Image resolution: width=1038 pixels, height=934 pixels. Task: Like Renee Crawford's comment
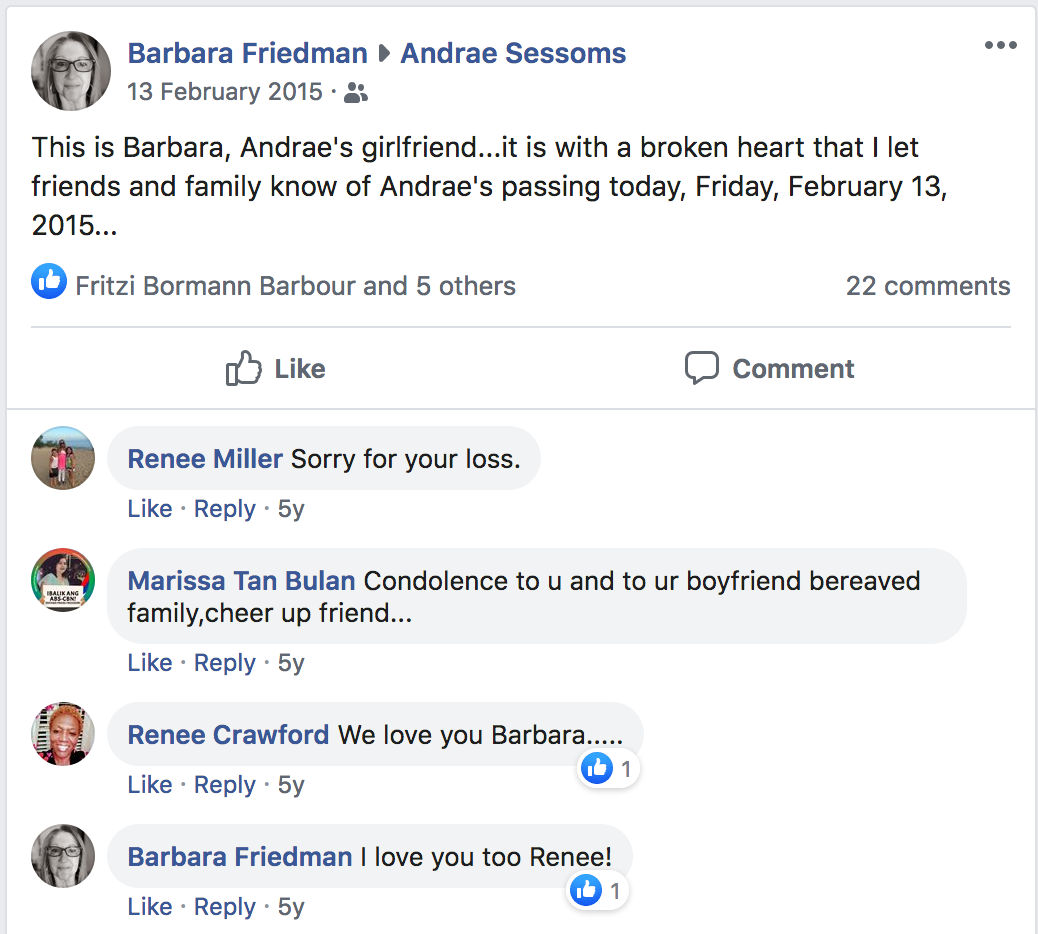150,785
